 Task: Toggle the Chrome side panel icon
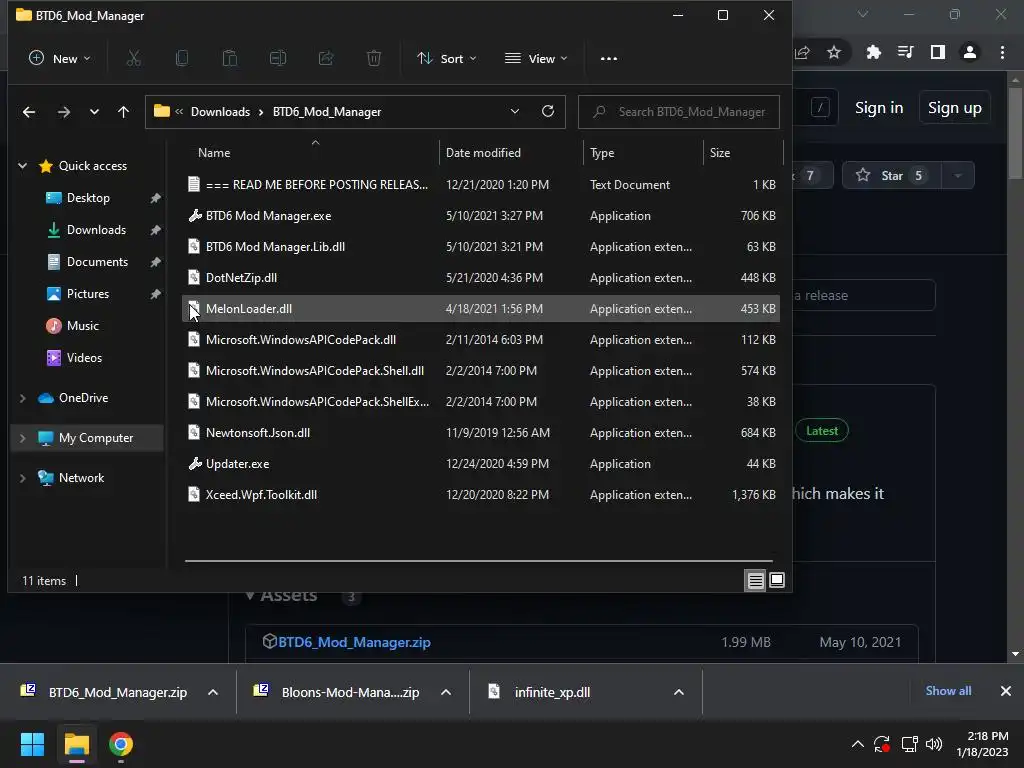pyautogui.click(x=938, y=52)
